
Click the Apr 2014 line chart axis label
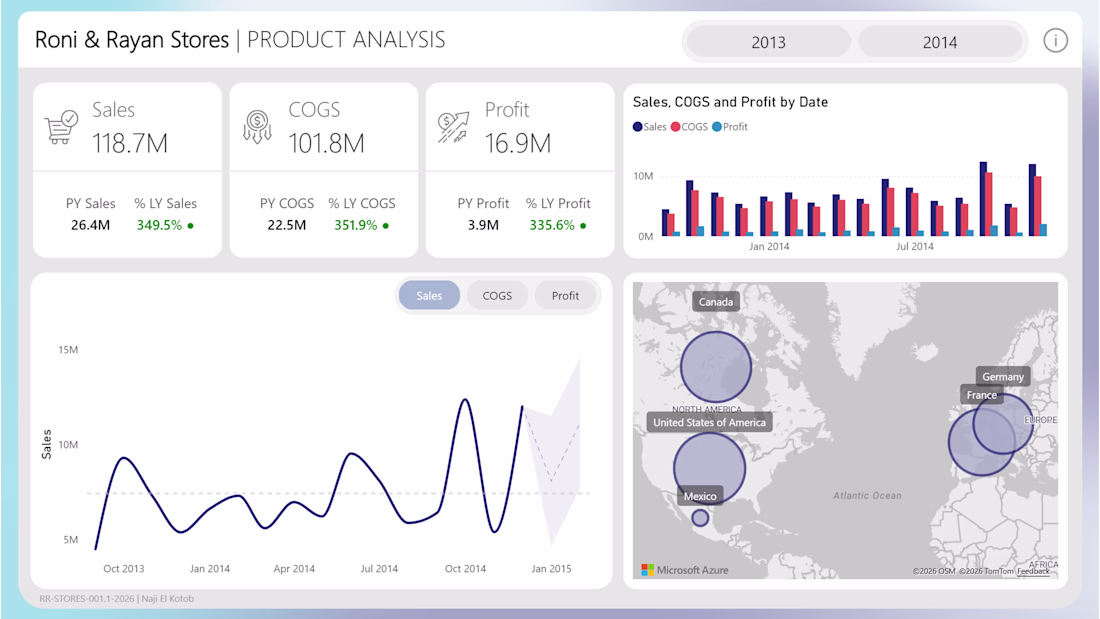click(x=294, y=568)
